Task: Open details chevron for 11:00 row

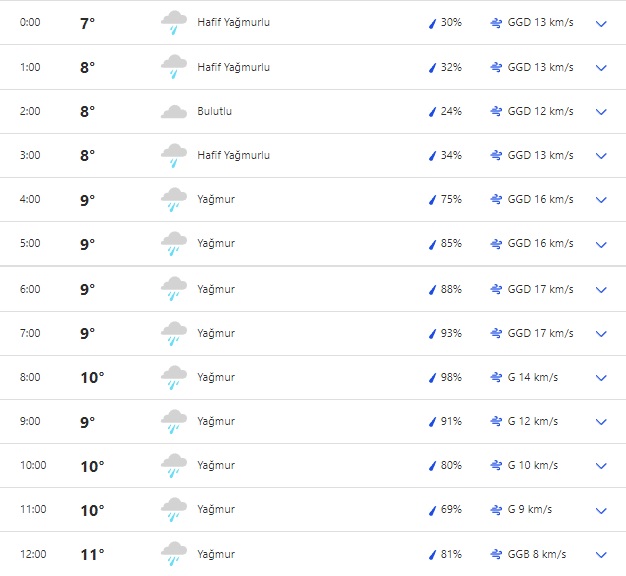Action: click(x=601, y=510)
